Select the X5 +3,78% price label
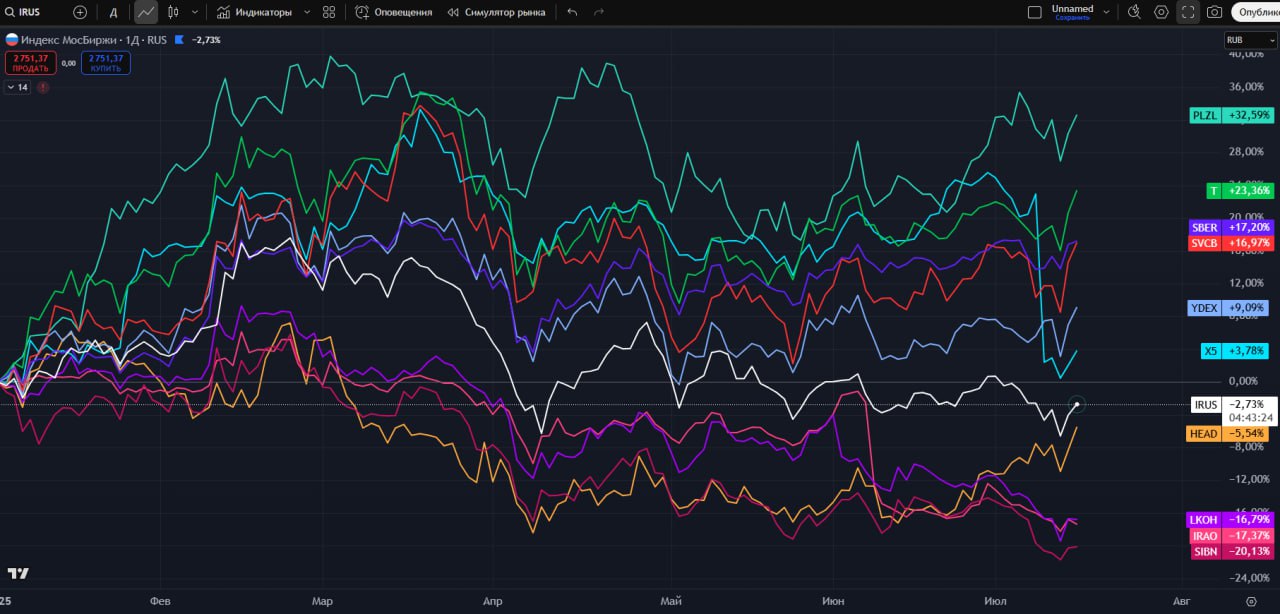Screen dimensions: 1280x614 pyautogui.click(x=1235, y=351)
